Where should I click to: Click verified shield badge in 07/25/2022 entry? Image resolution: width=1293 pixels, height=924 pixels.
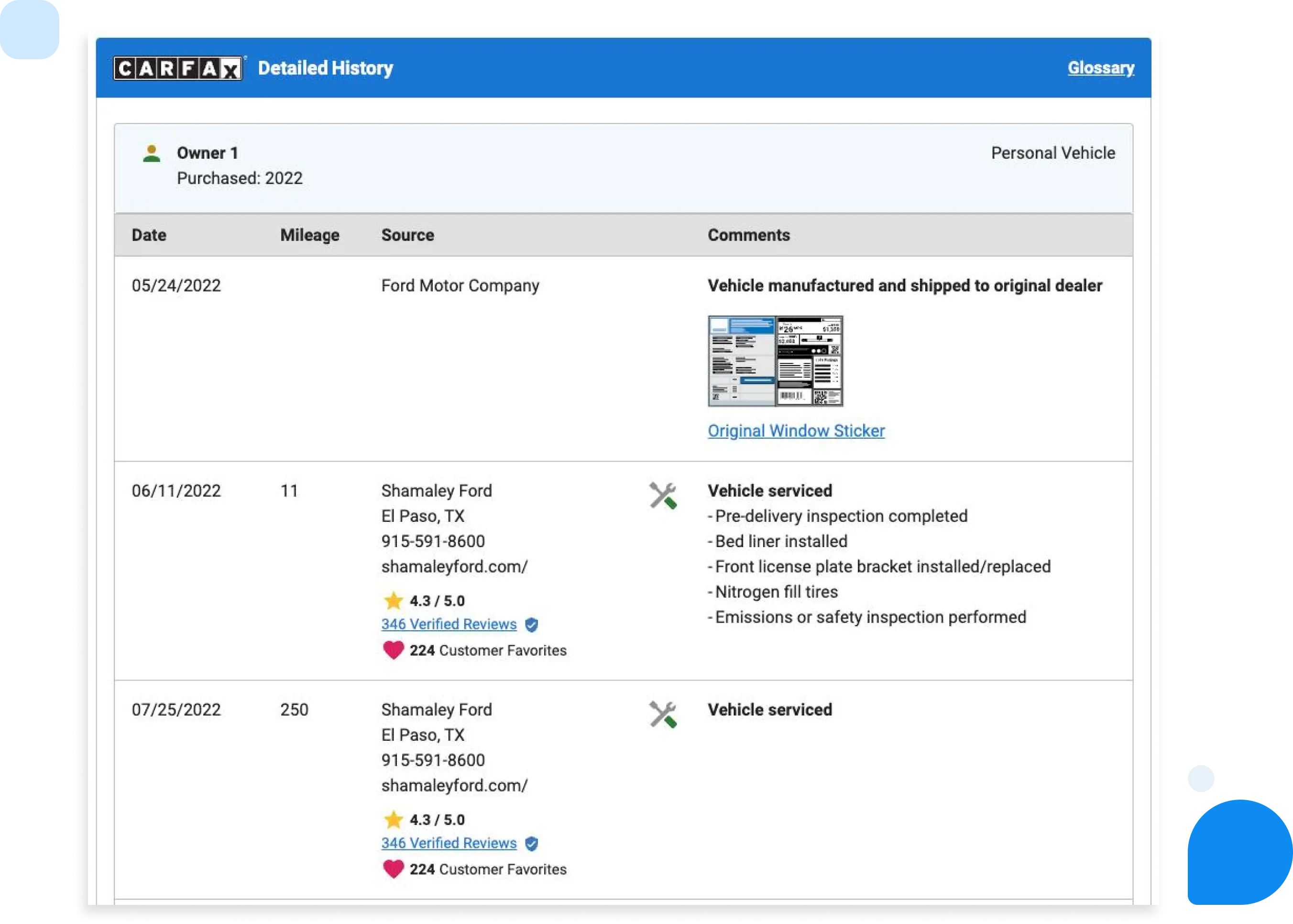[x=531, y=844]
